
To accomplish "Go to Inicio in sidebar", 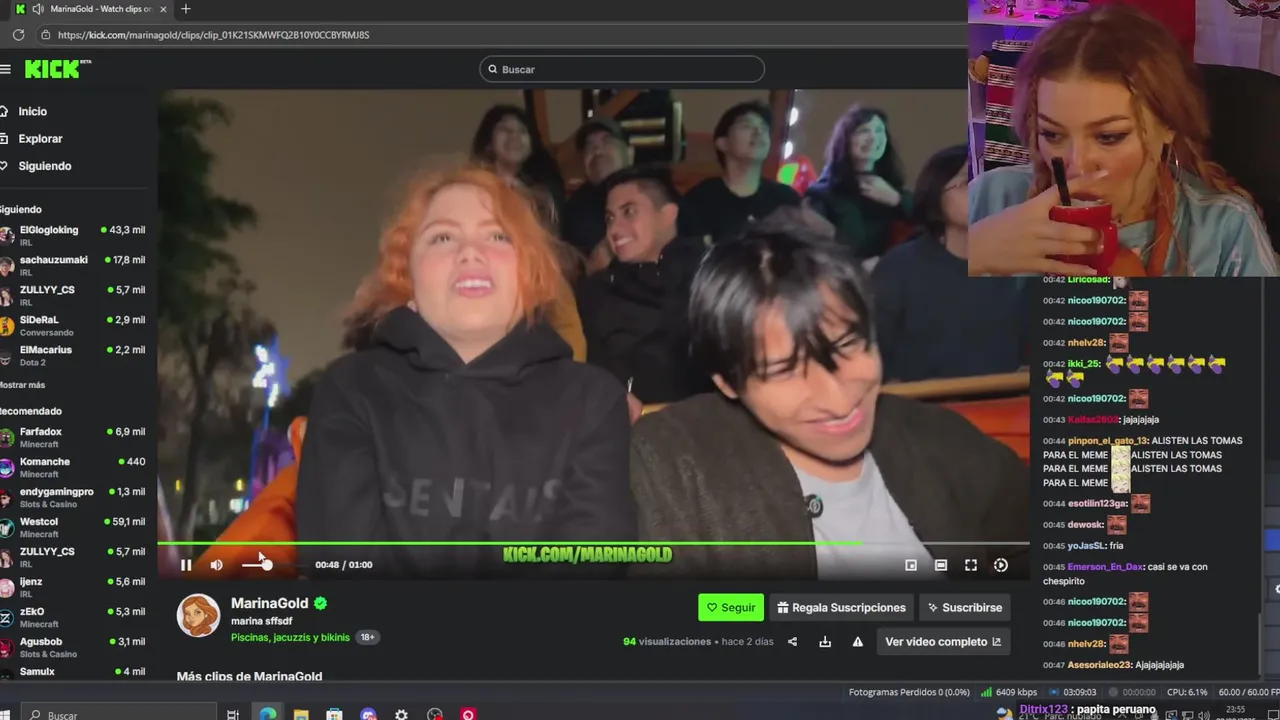I will coord(32,111).
